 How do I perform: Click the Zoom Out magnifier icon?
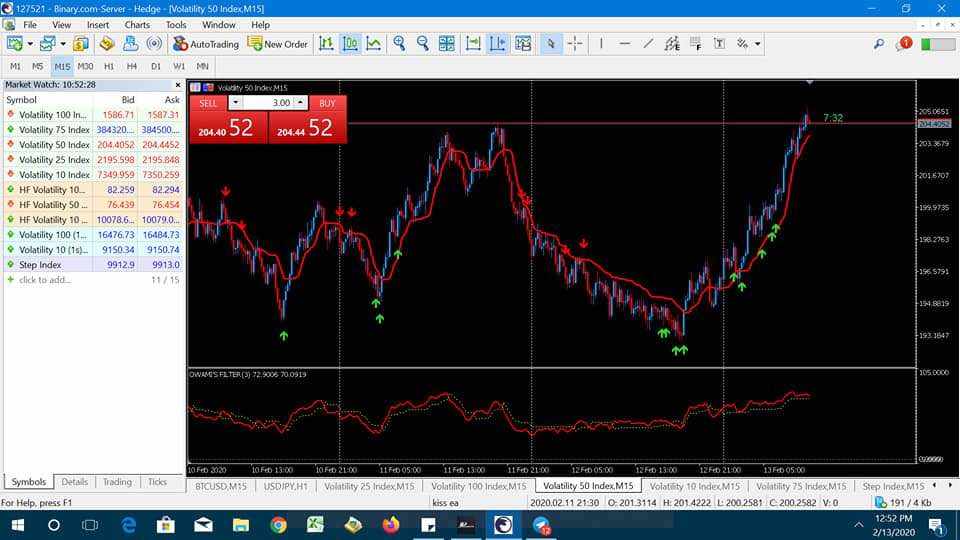point(422,44)
